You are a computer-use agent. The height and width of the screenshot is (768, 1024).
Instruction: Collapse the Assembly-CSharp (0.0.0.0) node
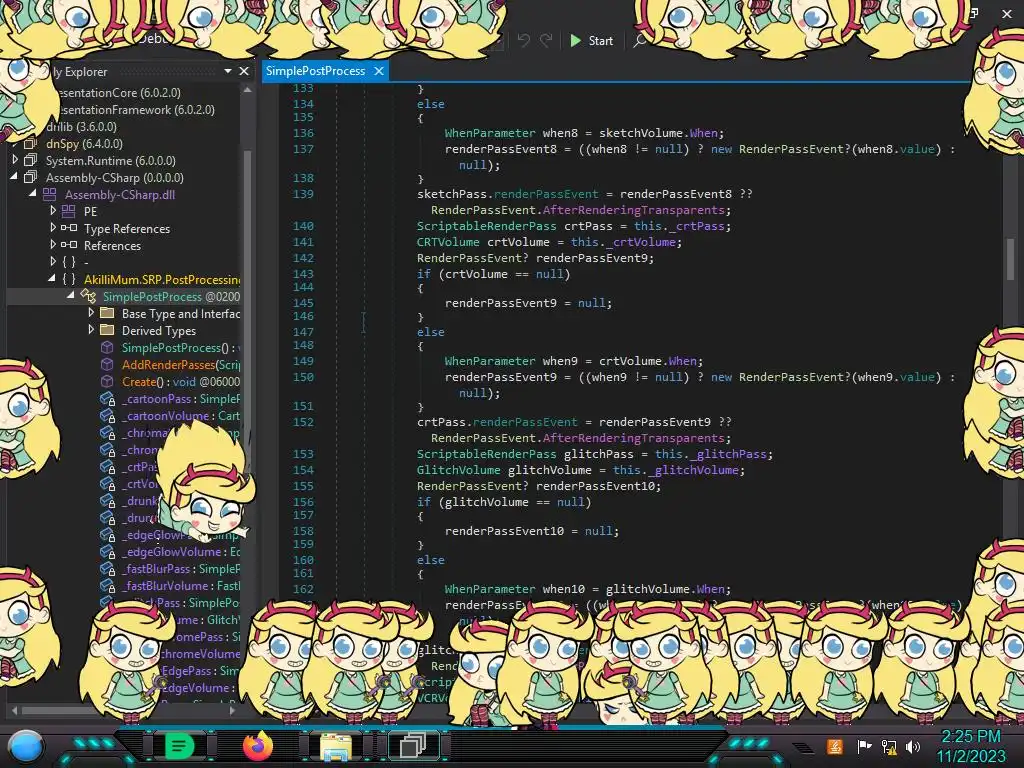click(x=14, y=177)
